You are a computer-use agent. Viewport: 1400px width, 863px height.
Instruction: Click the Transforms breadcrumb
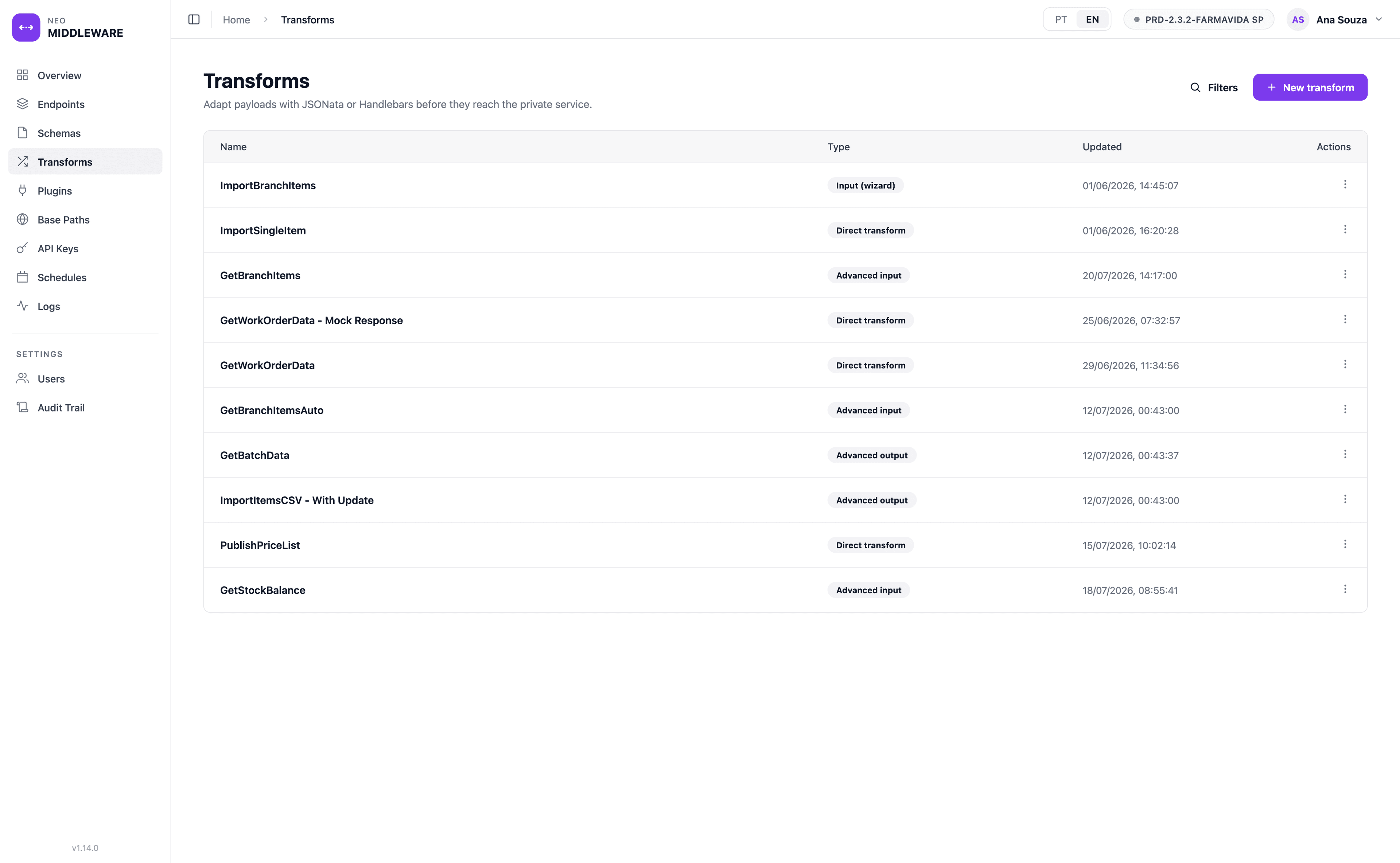click(308, 19)
